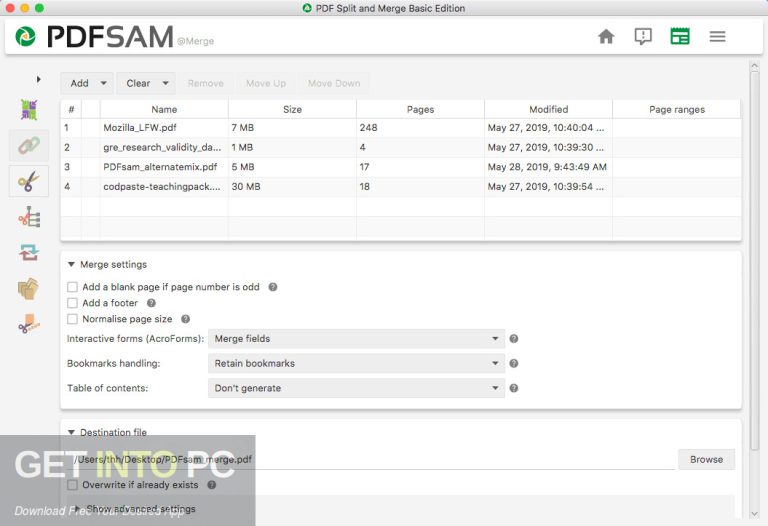Click the PDFsam logo icon
The height and width of the screenshot is (526, 768).
coord(25,37)
